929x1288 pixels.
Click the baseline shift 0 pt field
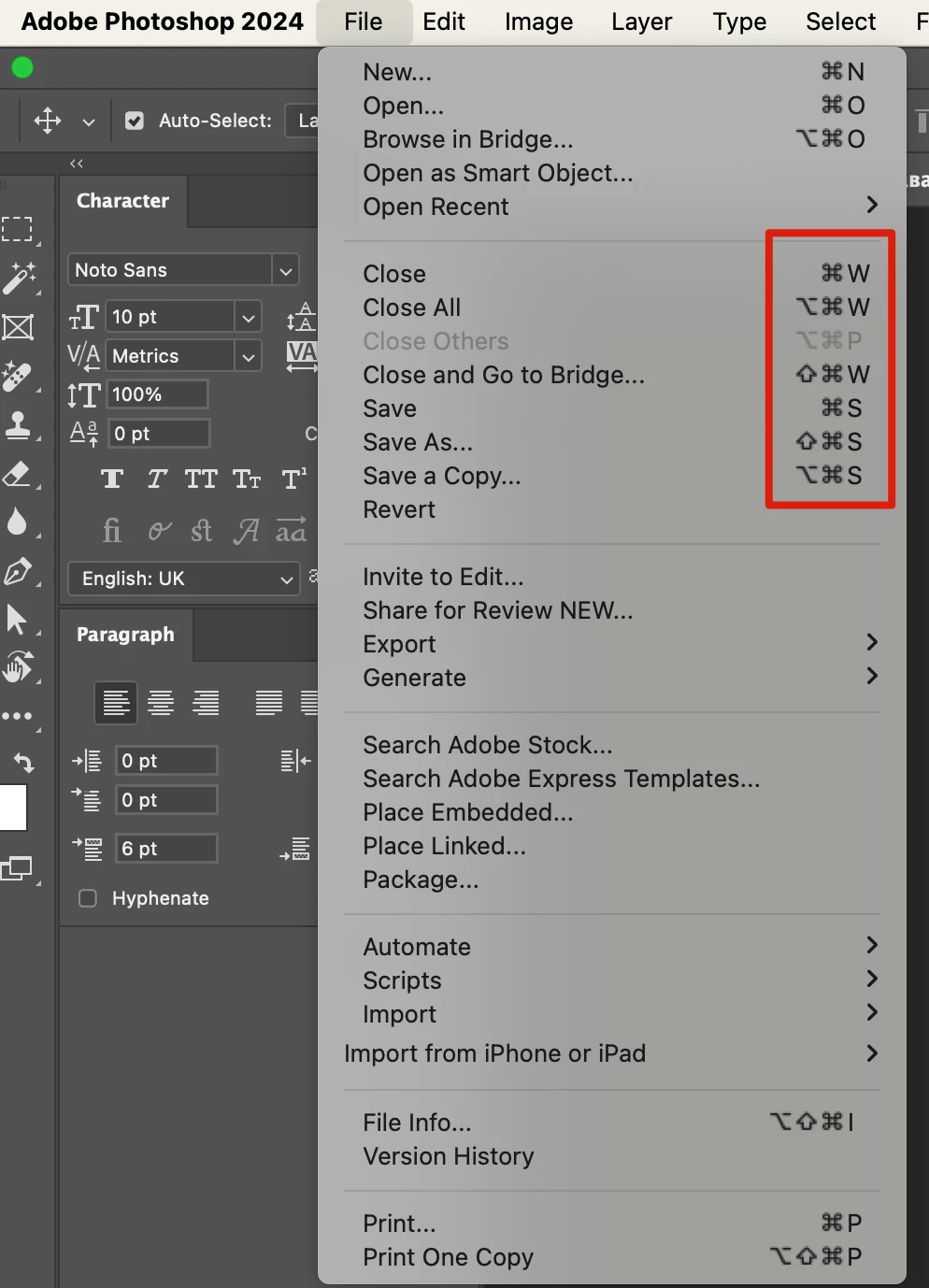158,434
